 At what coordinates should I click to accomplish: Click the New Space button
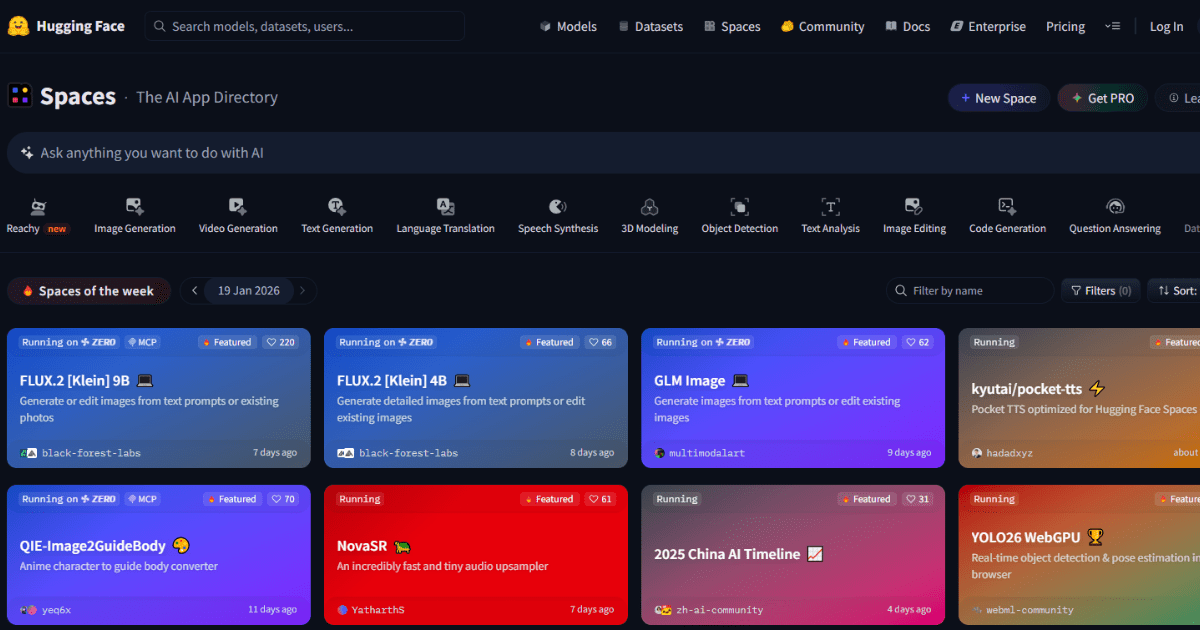[x=998, y=97]
